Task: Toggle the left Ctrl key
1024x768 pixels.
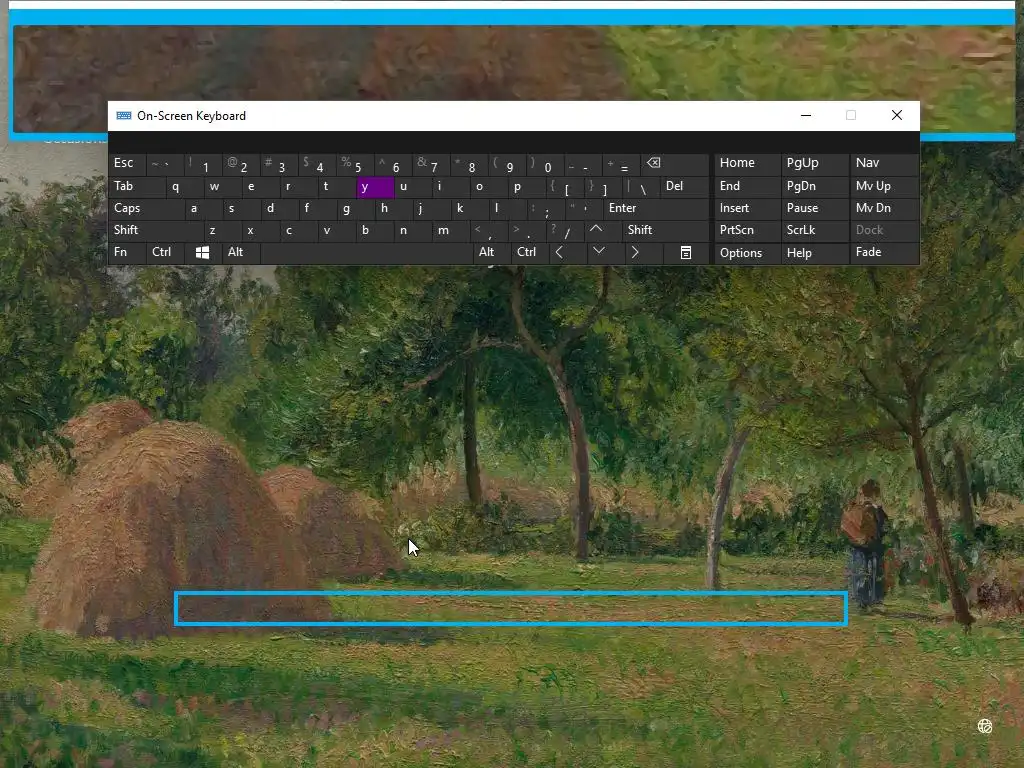Action: pyautogui.click(x=165, y=252)
